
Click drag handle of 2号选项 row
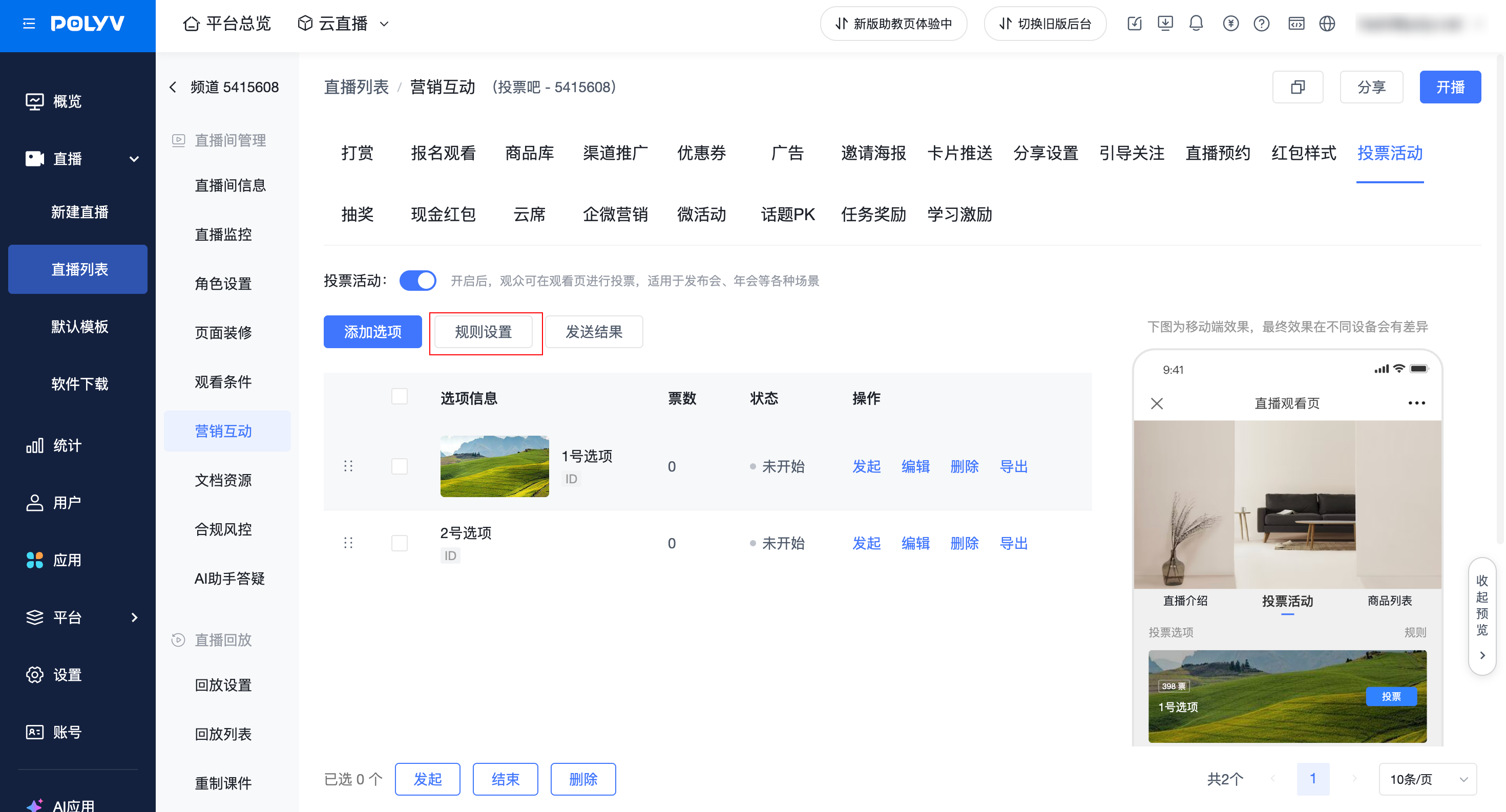(348, 543)
